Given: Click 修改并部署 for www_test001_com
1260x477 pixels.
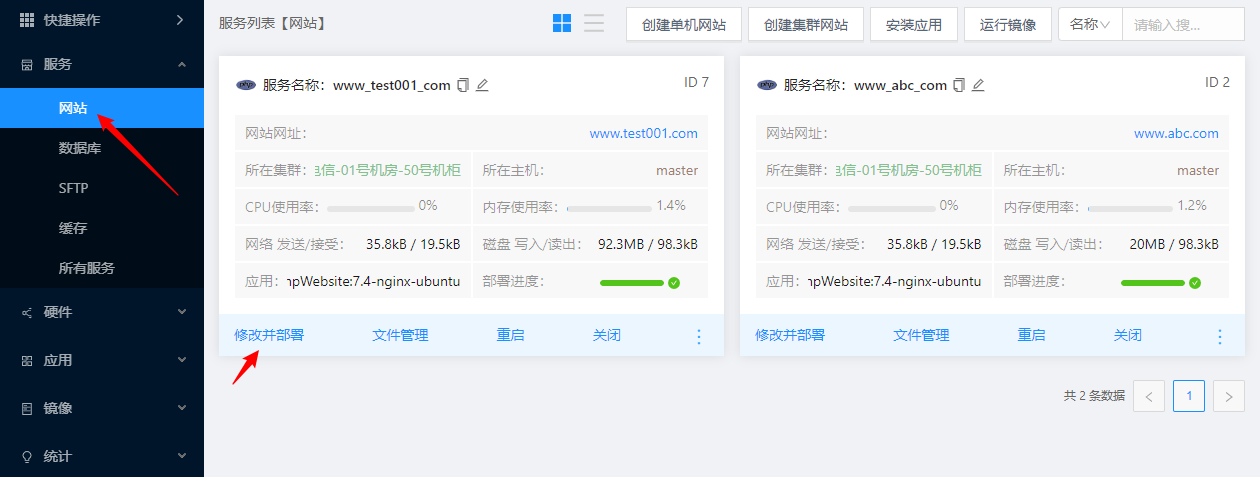Looking at the screenshot, I should tap(269, 335).
